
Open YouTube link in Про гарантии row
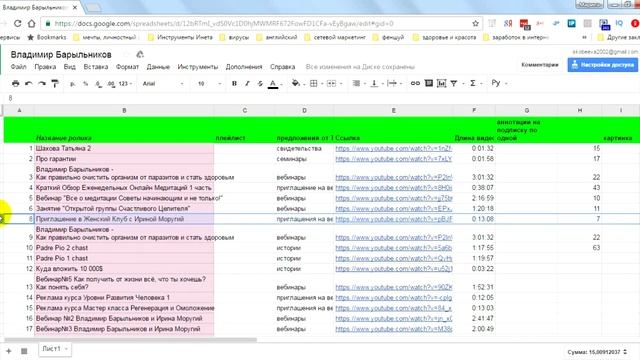(393, 159)
